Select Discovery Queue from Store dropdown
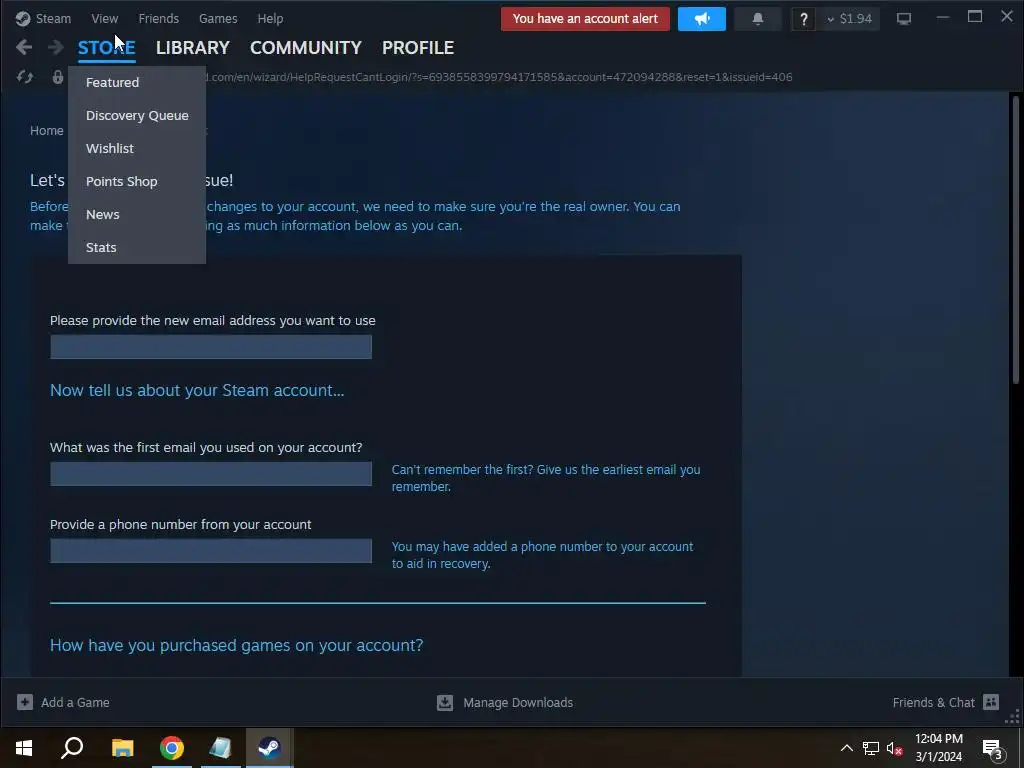 [137, 116]
